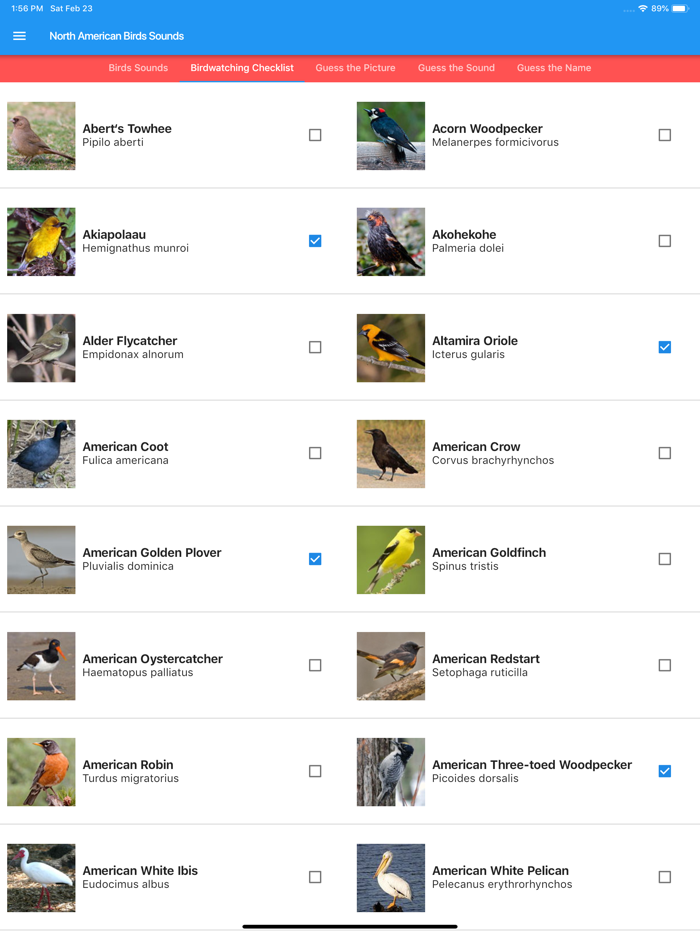
Task: Open the Alder Flycatcher photo
Action: click(x=40, y=347)
